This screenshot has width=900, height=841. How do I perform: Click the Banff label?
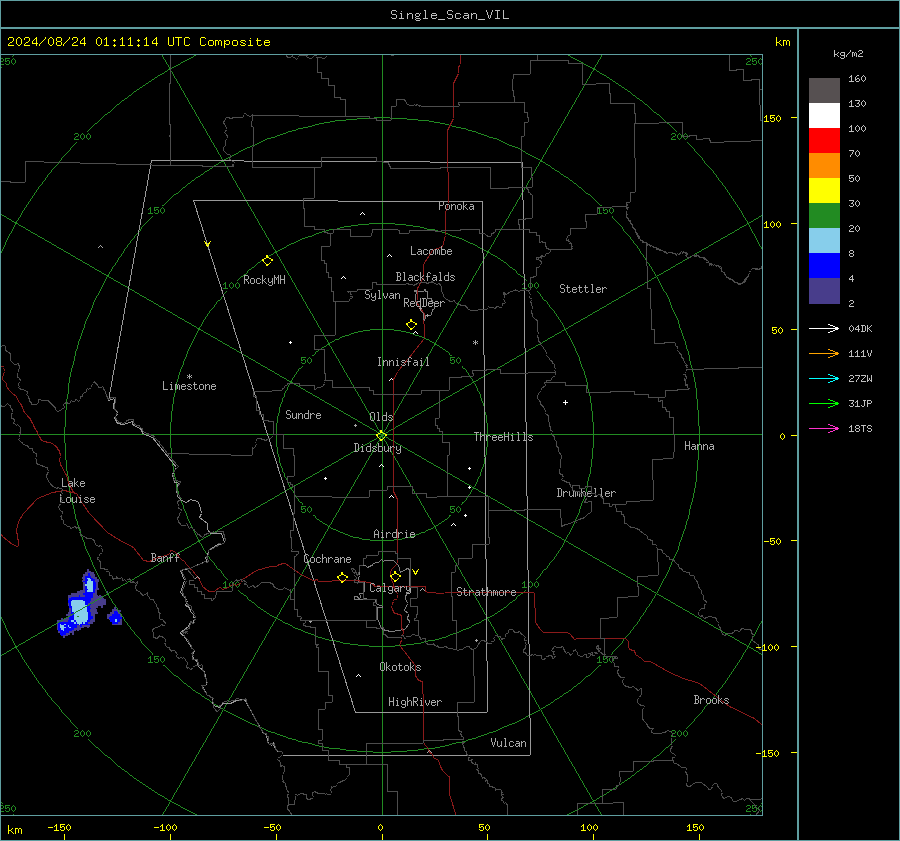tap(165, 557)
